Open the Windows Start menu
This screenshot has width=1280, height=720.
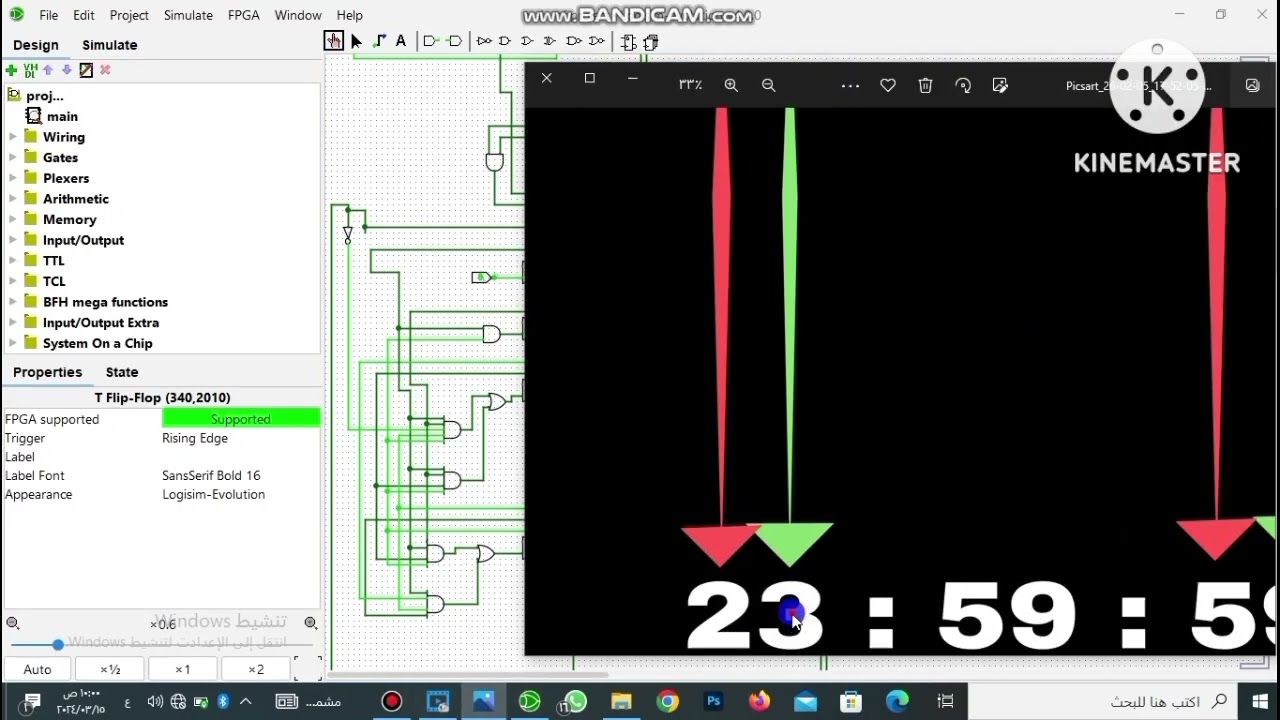click(1258, 701)
